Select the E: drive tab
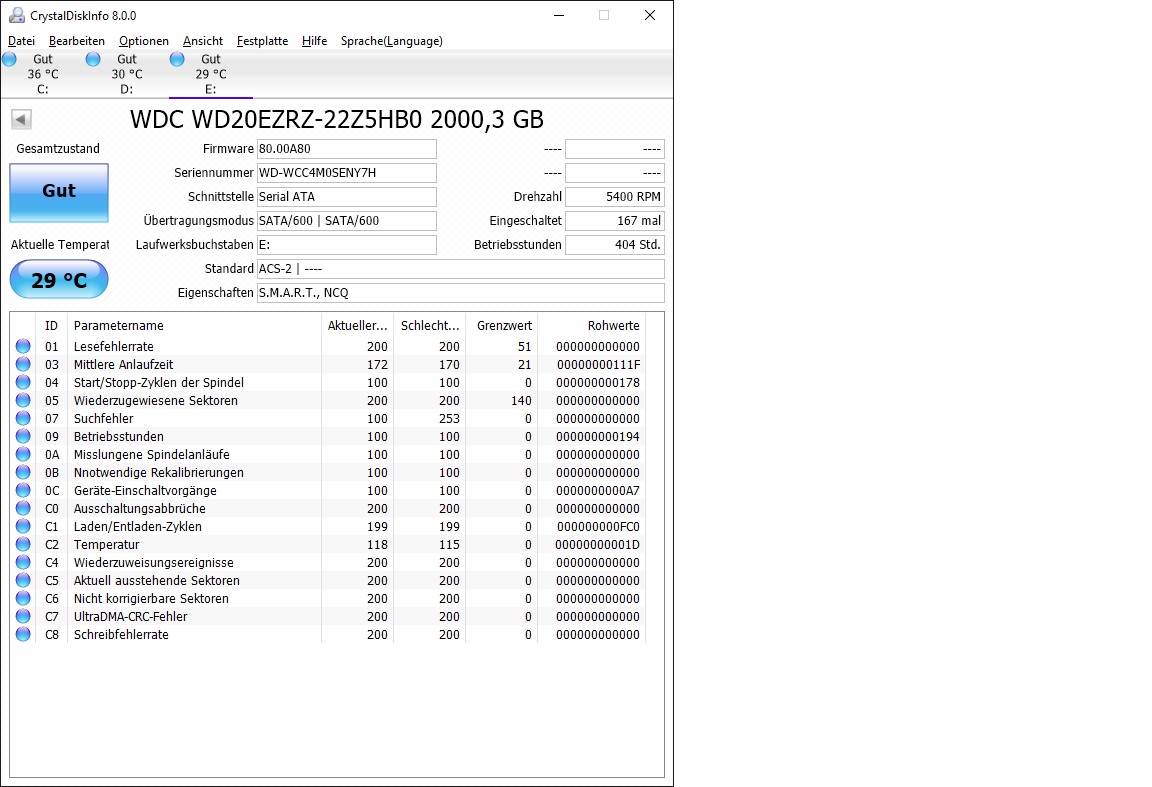This screenshot has height=787, width=1152. [x=211, y=73]
